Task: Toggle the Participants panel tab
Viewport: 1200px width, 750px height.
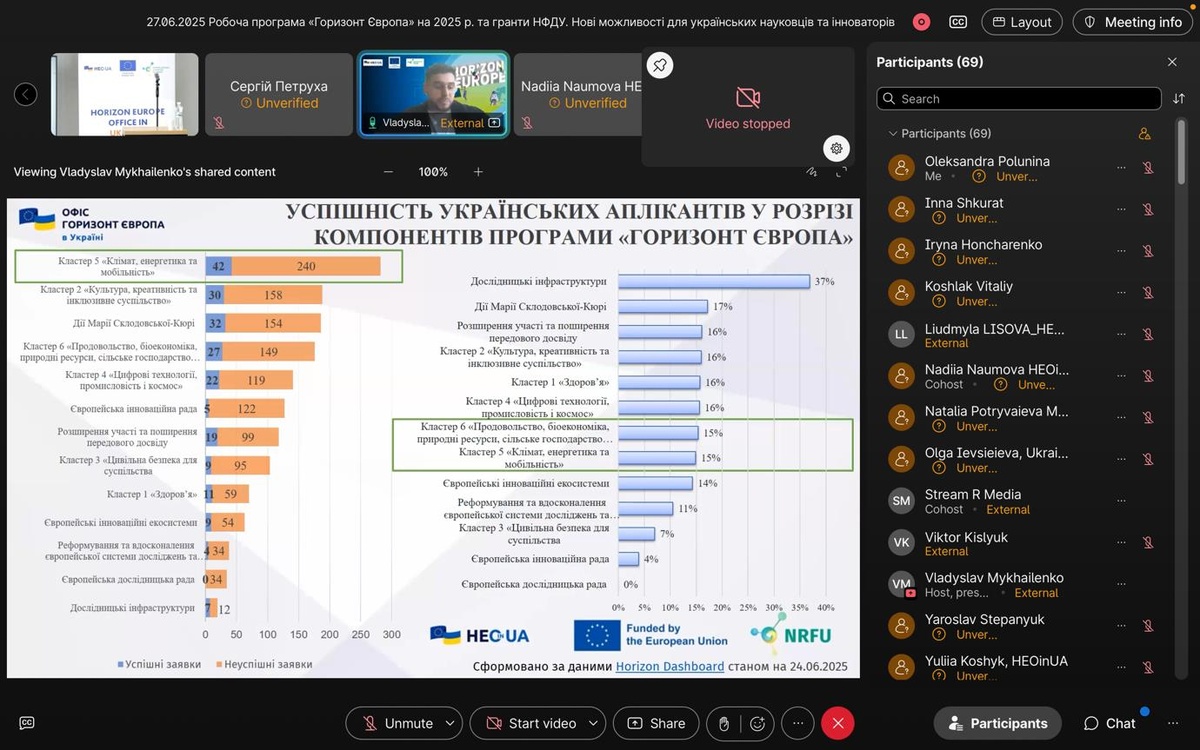Action: [x=998, y=723]
